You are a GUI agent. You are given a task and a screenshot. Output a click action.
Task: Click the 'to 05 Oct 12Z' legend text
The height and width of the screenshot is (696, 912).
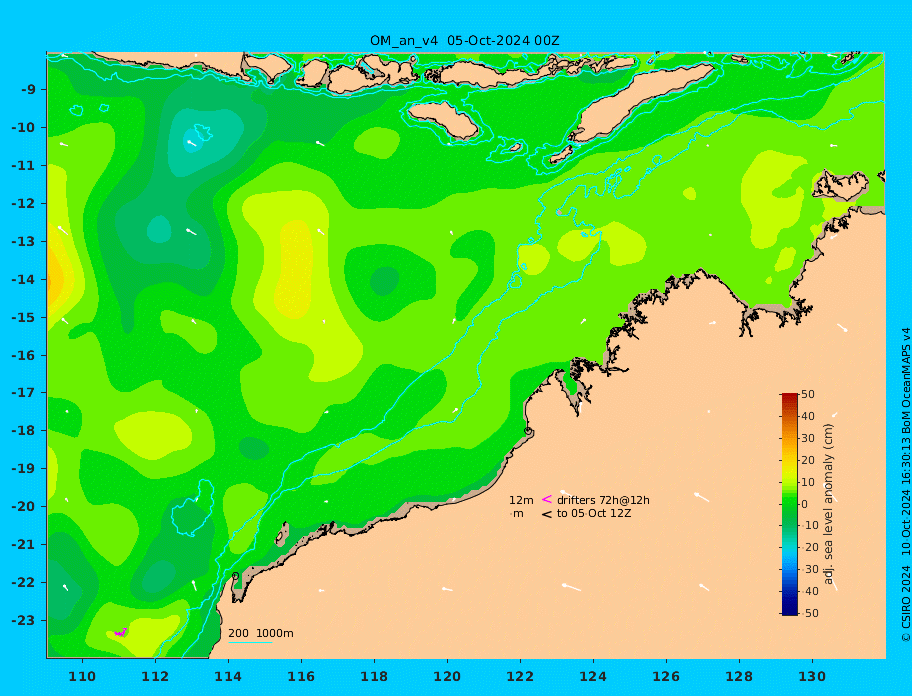594,513
